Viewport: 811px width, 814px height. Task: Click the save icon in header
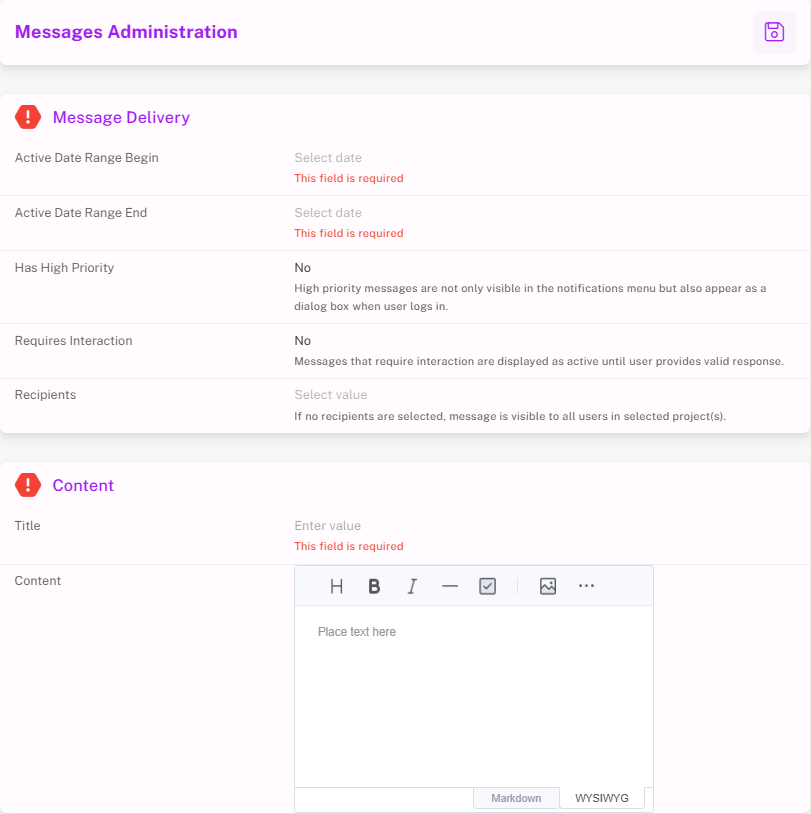[774, 32]
